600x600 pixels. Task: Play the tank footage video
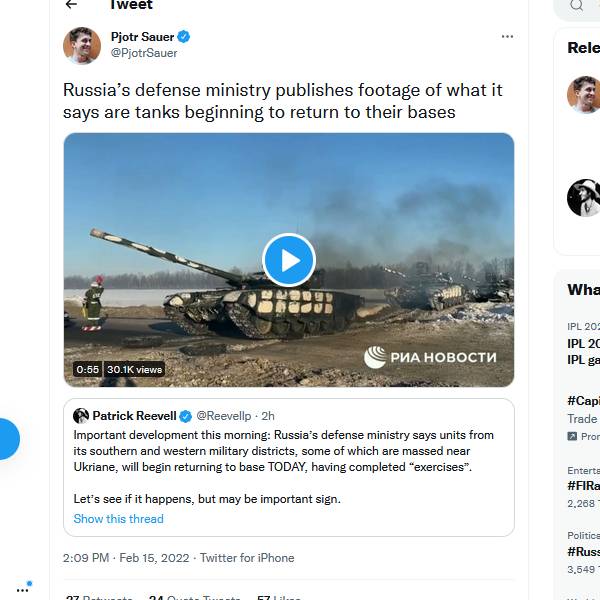pyautogui.click(x=289, y=260)
